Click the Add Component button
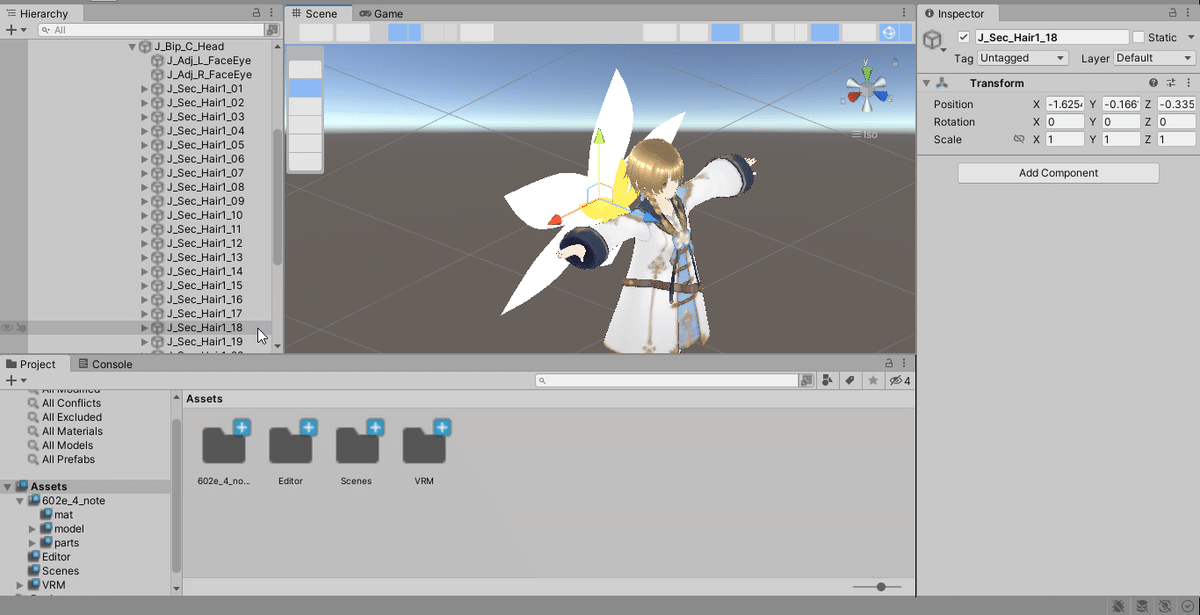 pos(1057,173)
